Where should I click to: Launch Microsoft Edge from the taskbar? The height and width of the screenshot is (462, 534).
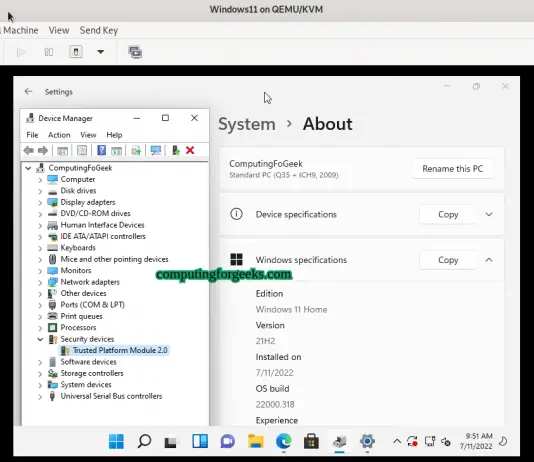[284, 441]
